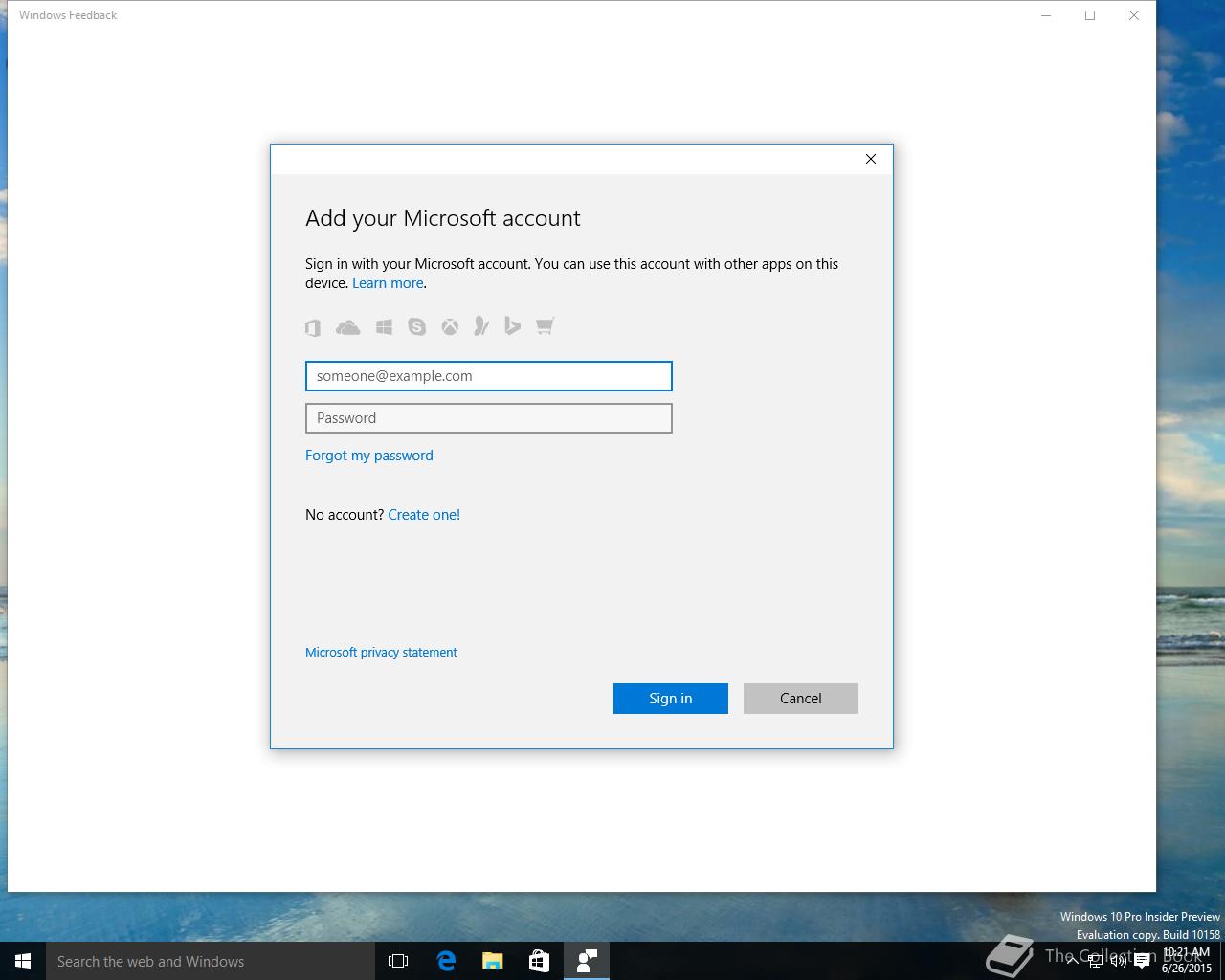Click the Windows logo service icon in the dialog
Viewport: 1225px width, 980px height.
[x=384, y=327]
